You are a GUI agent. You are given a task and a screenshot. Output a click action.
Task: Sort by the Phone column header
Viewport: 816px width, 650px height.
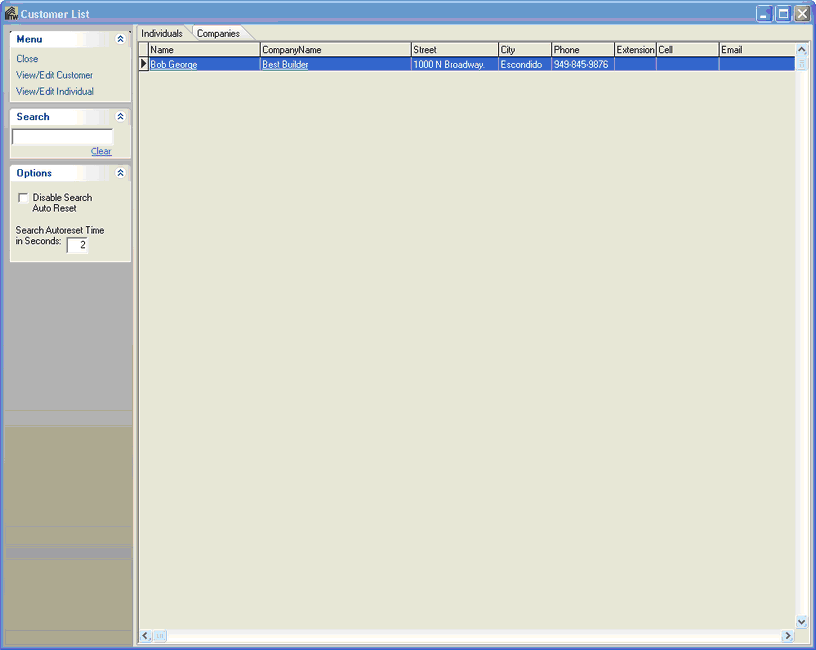tap(582, 49)
